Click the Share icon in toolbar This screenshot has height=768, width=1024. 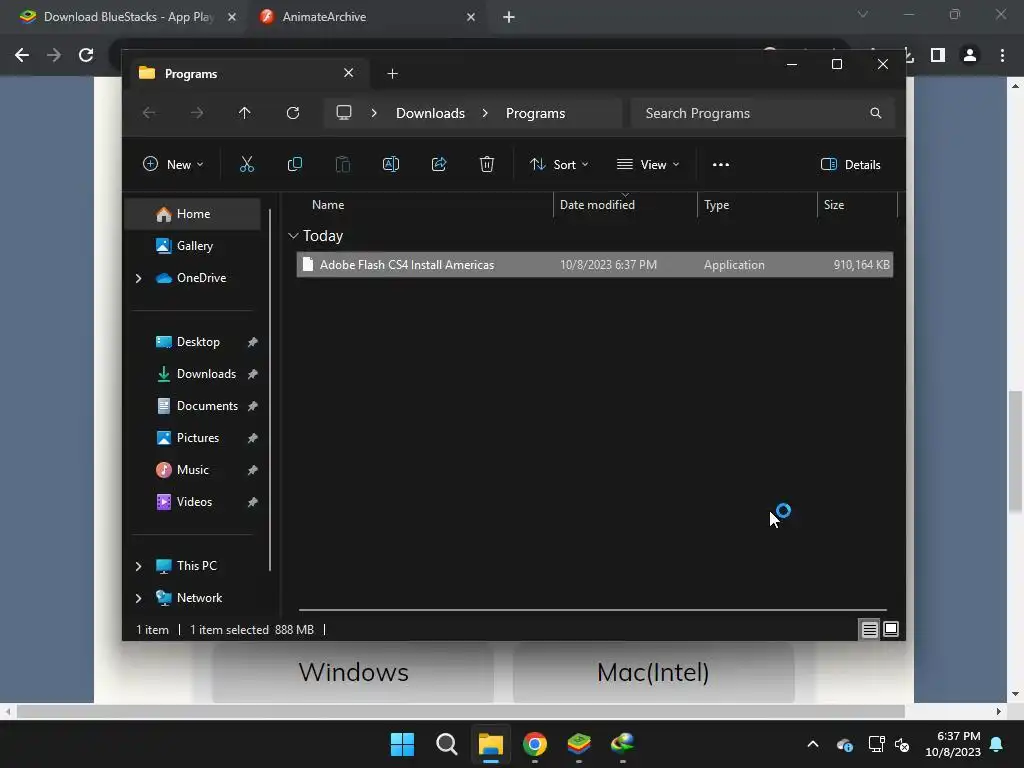[x=439, y=165]
